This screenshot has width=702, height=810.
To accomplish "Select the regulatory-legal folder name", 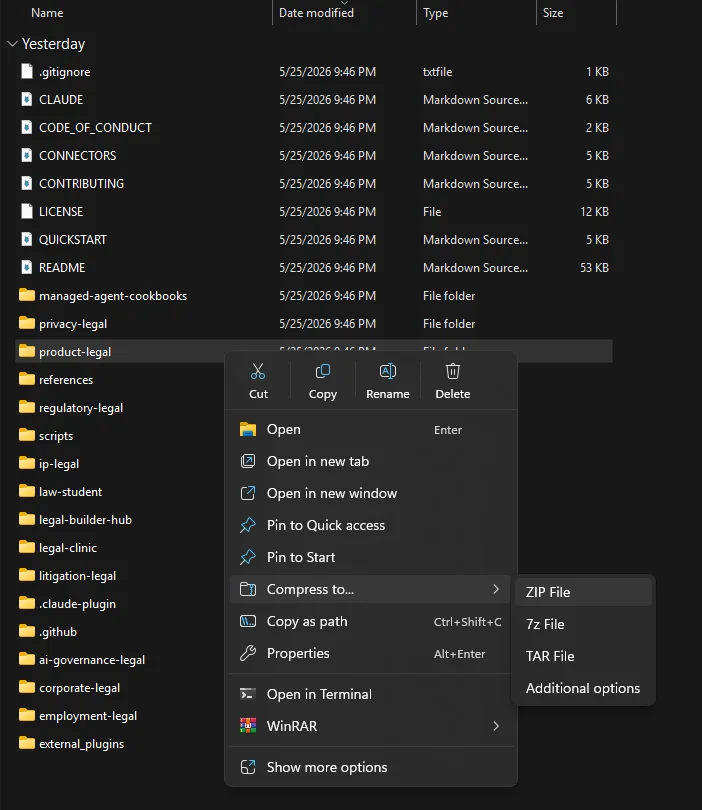I will 81,408.
